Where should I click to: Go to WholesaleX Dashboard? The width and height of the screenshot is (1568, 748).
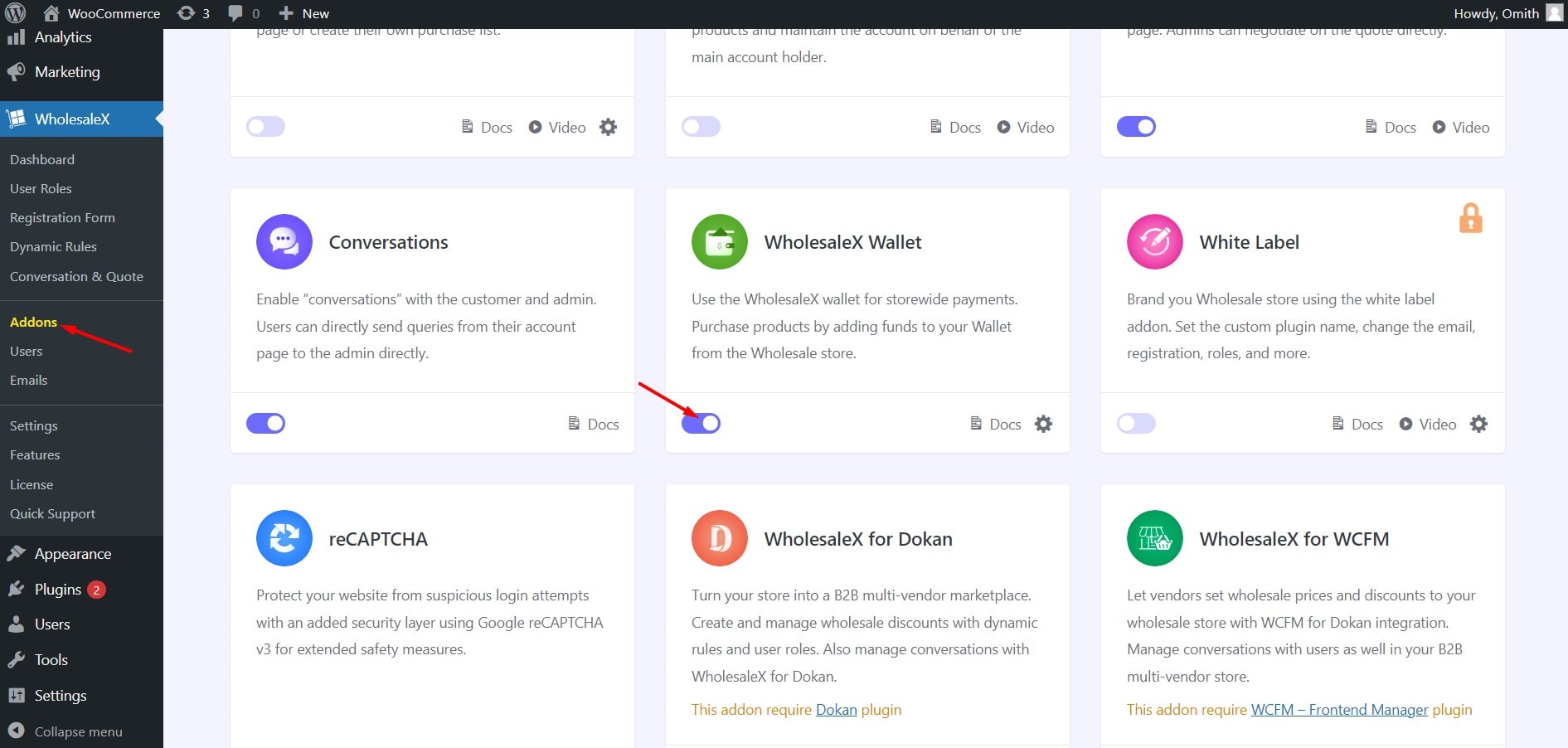[x=42, y=159]
